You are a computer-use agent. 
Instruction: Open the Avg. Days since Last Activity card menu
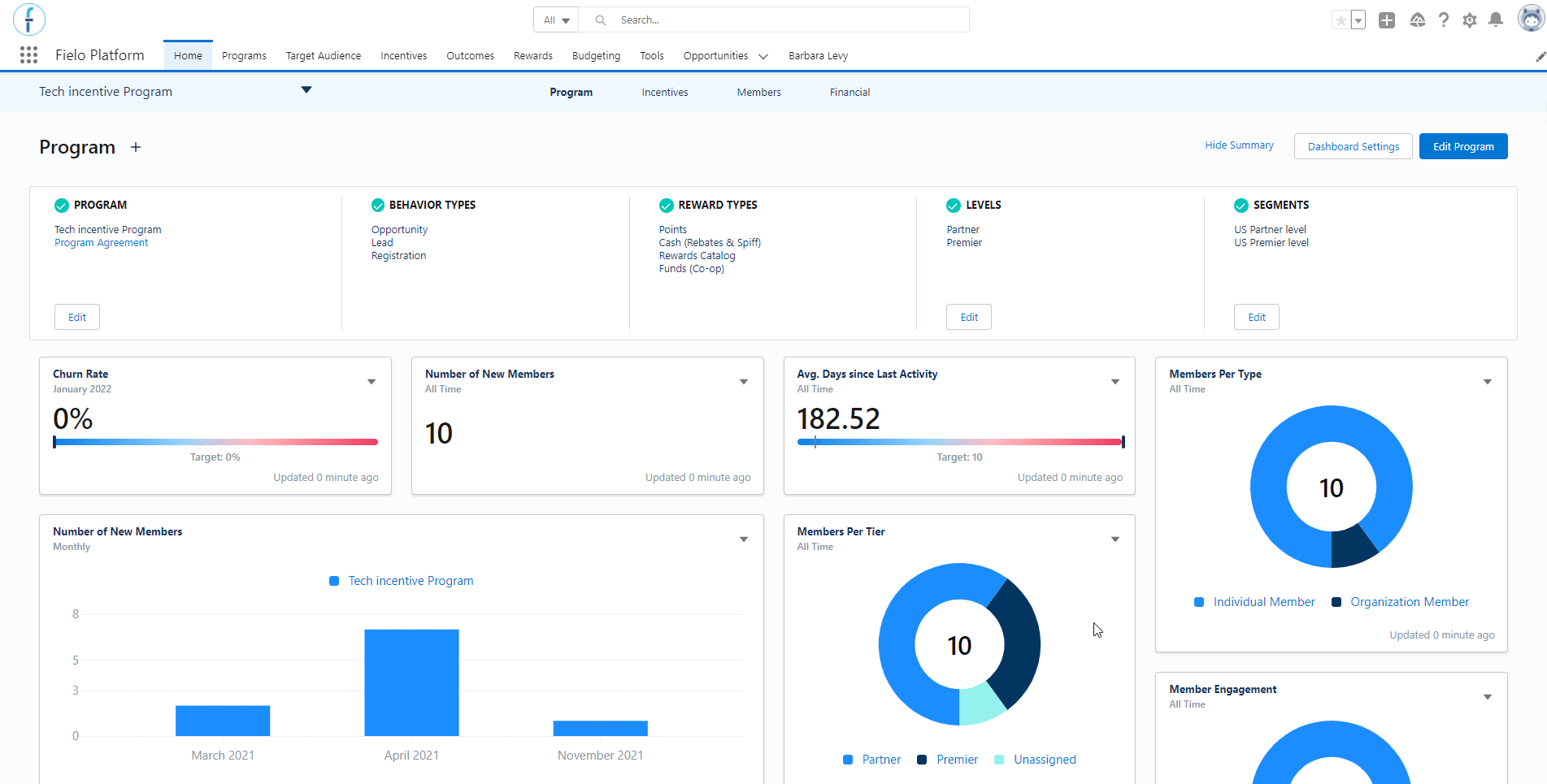tap(1115, 382)
